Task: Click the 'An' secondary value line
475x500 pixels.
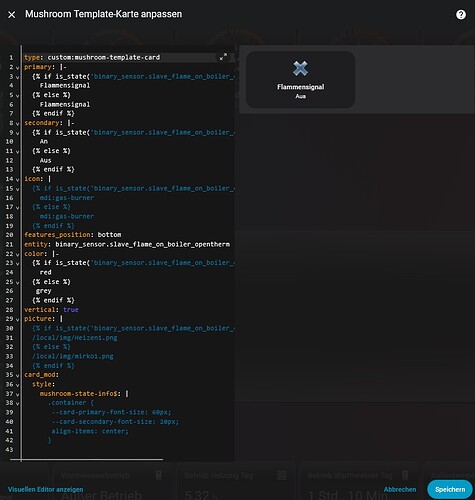Action: point(44,141)
